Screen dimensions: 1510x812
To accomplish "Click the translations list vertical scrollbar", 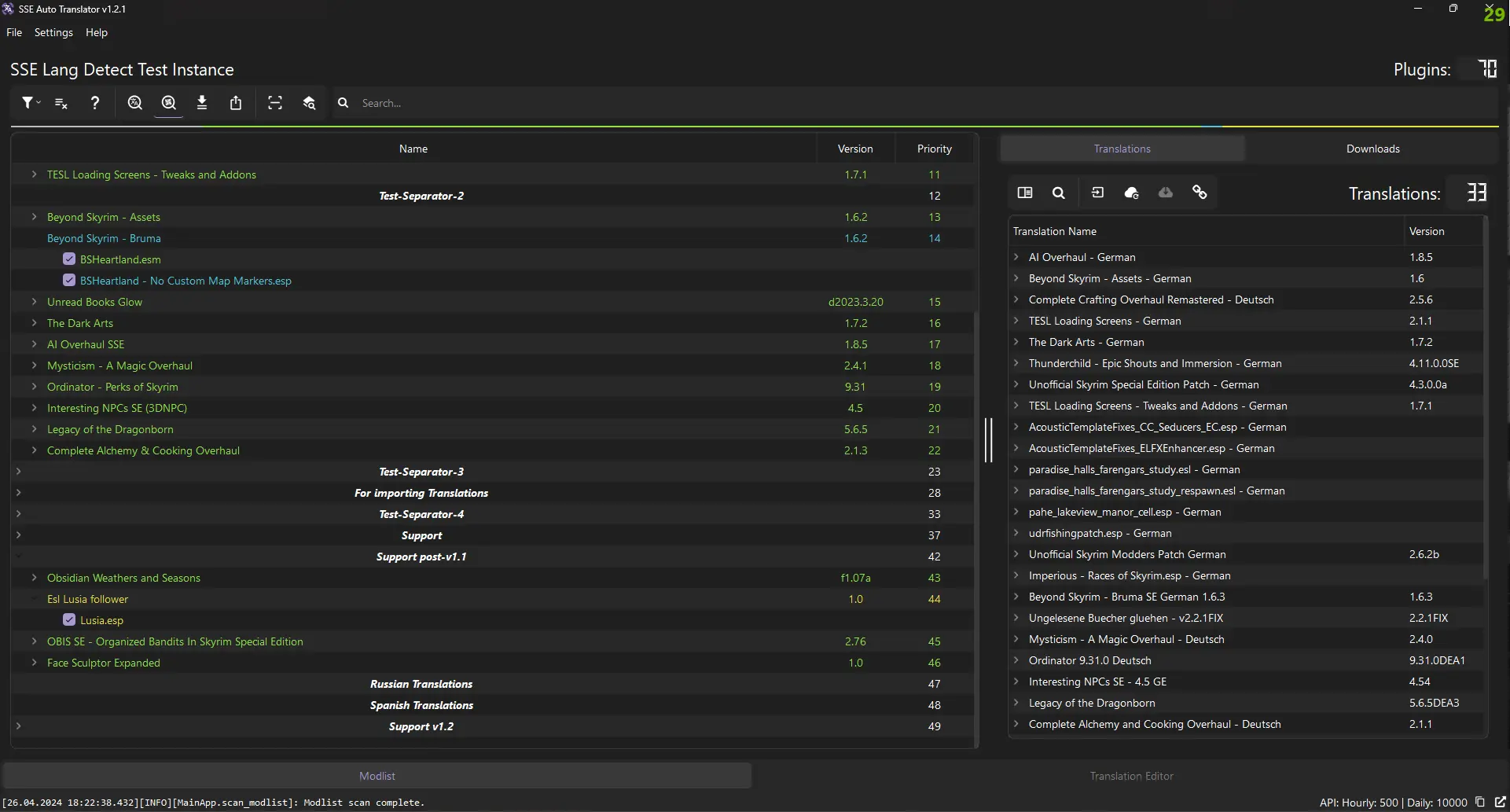I will pos(1485,397).
